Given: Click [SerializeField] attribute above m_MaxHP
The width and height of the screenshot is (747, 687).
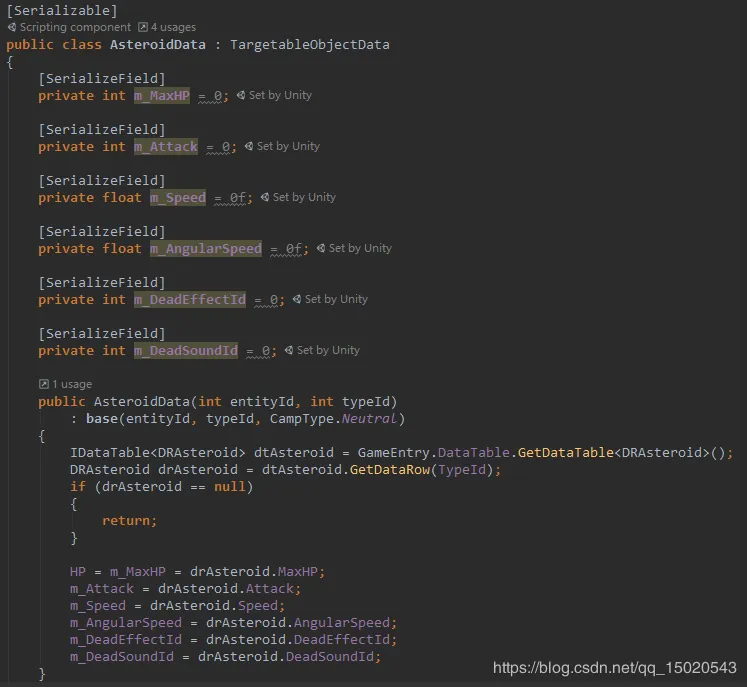Looking at the screenshot, I should pyautogui.click(x=102, y=79).
